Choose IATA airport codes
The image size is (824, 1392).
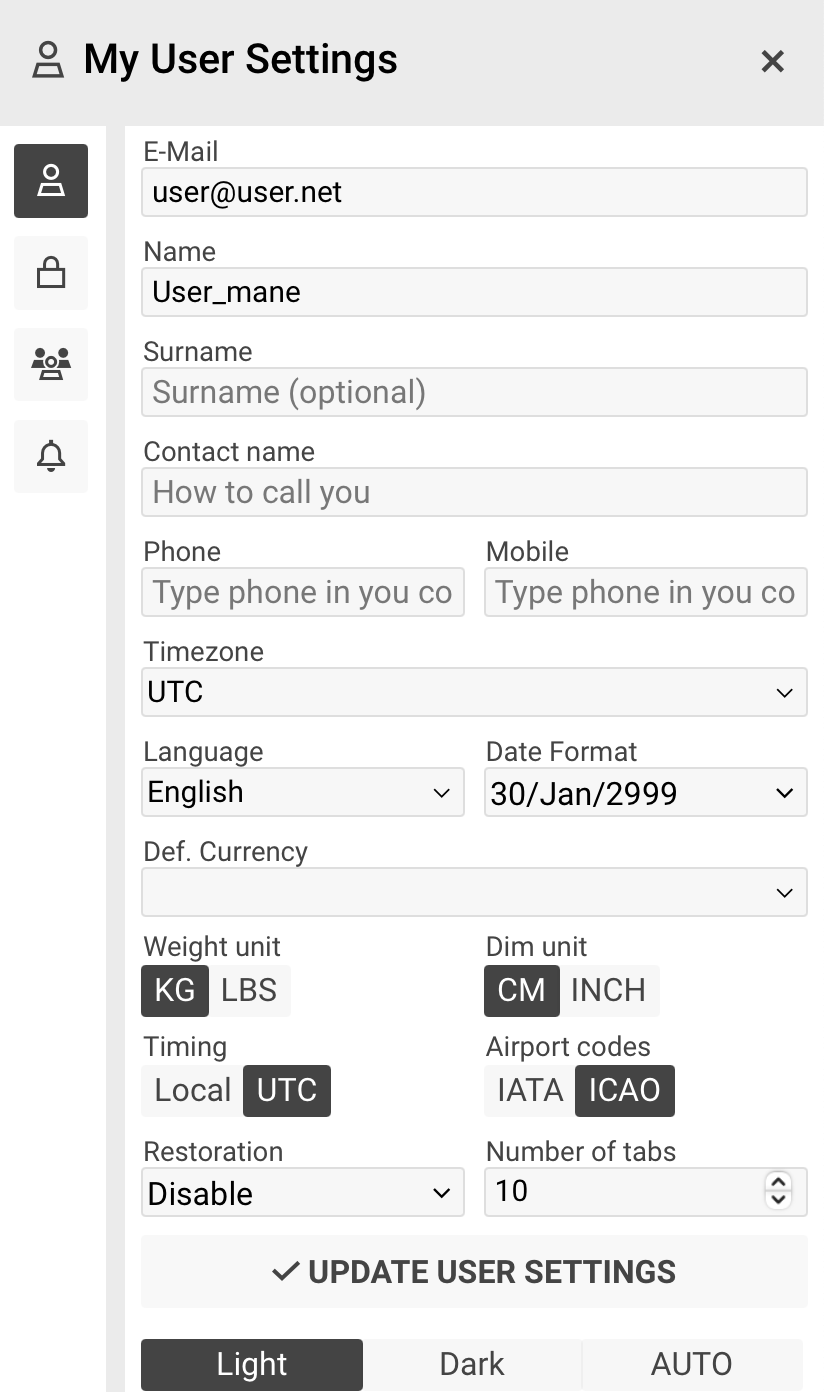(x=530, y=1090)
